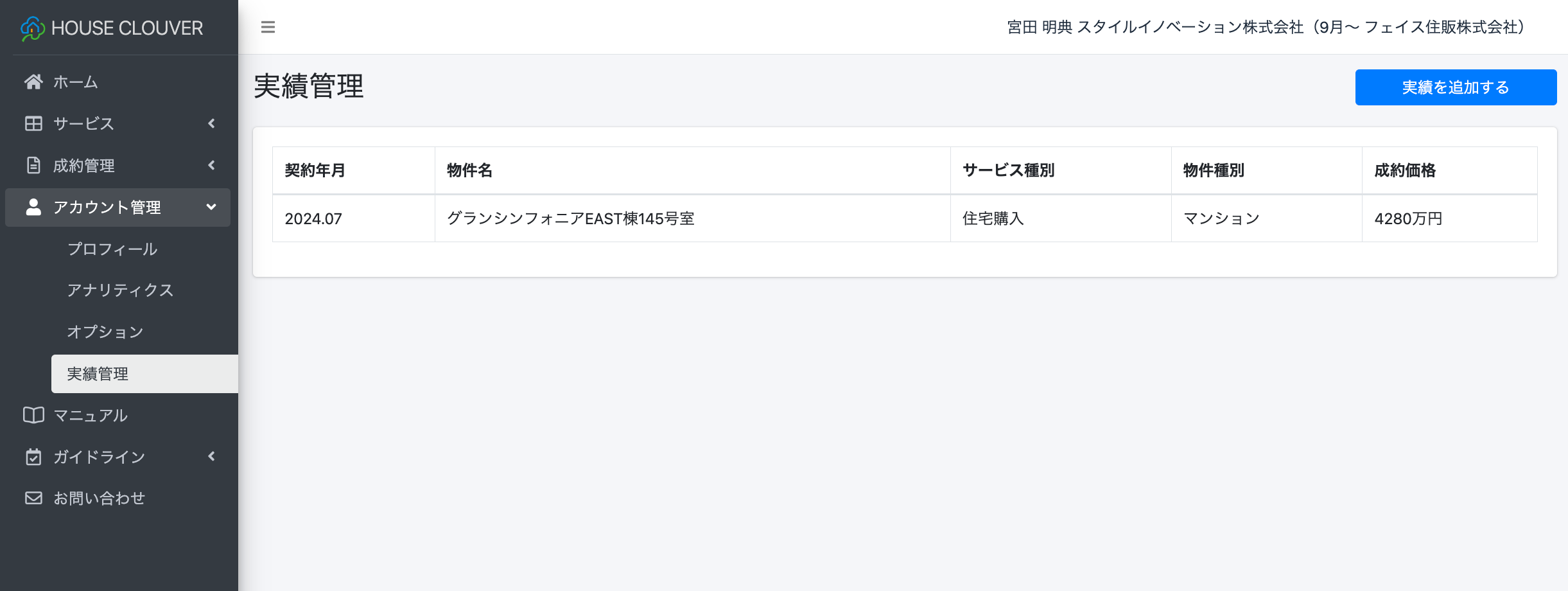Select the グランシンフォニアEAST棟145号室 row
1568x591 pixels.
tap(570, 218)
